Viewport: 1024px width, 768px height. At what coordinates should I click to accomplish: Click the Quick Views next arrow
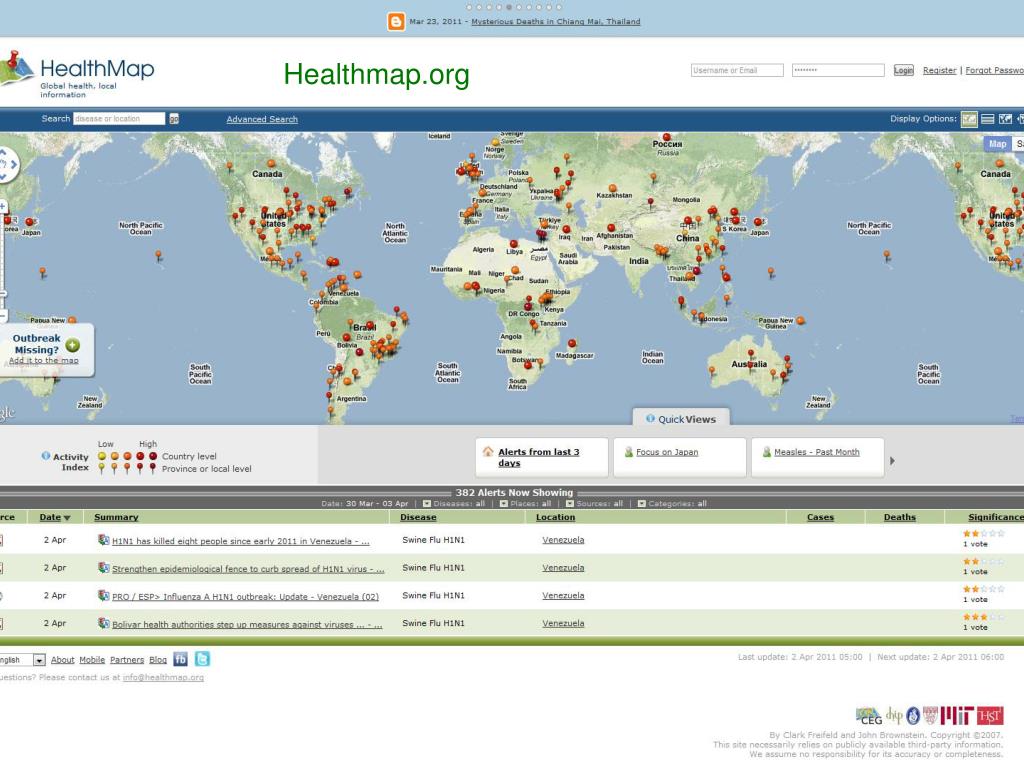pyautogui.click(x=892, y=461)
